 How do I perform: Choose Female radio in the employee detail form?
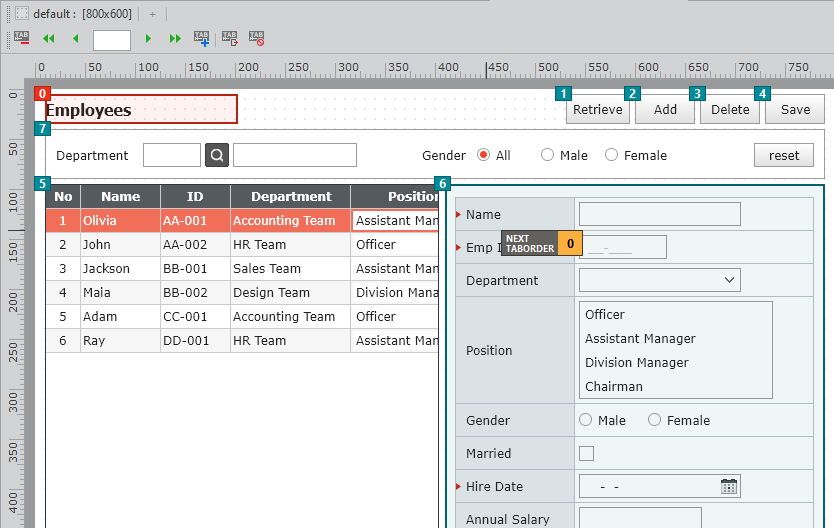pos(655,420)
